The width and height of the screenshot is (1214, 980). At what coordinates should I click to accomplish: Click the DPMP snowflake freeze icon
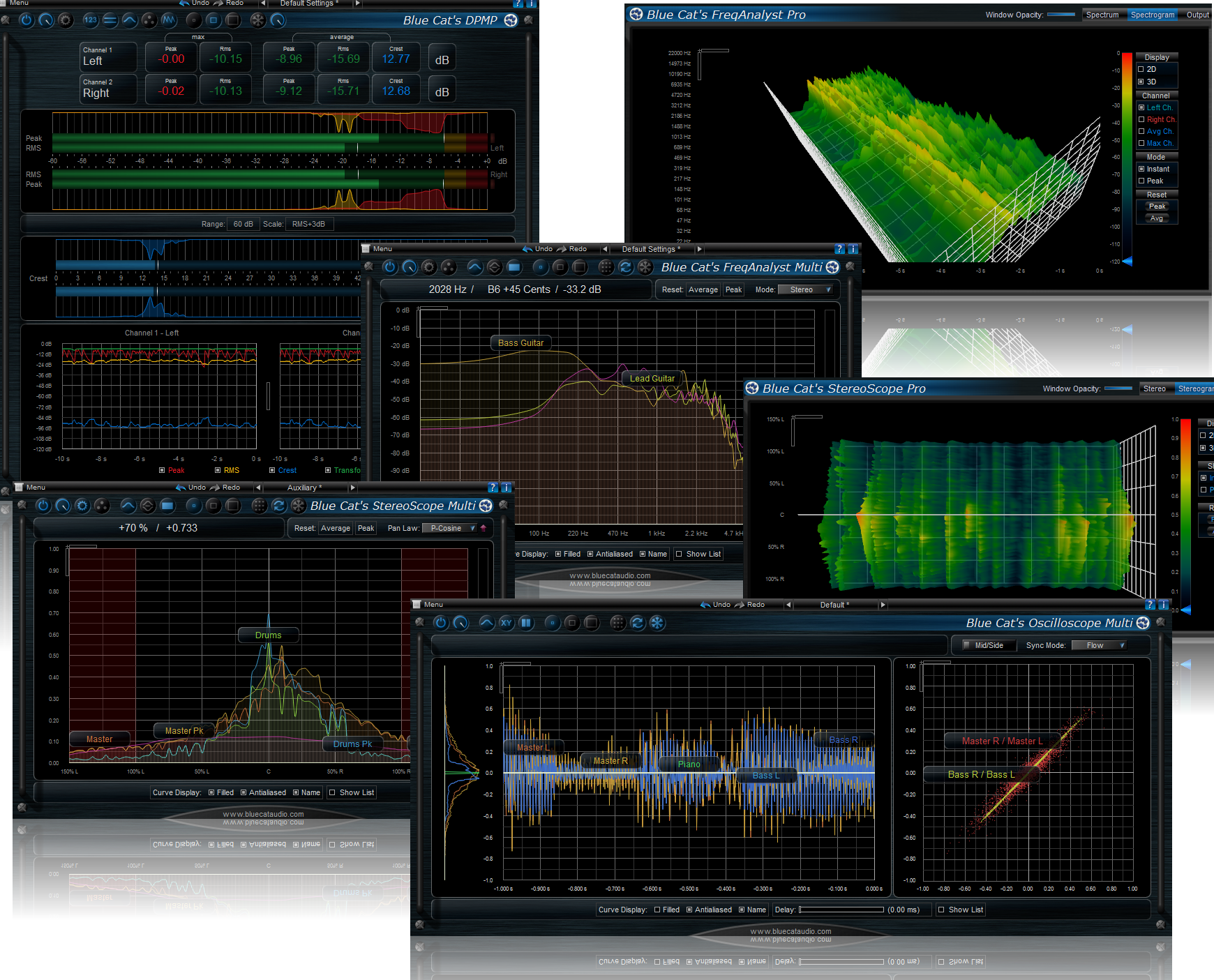(x=258, y=20)
